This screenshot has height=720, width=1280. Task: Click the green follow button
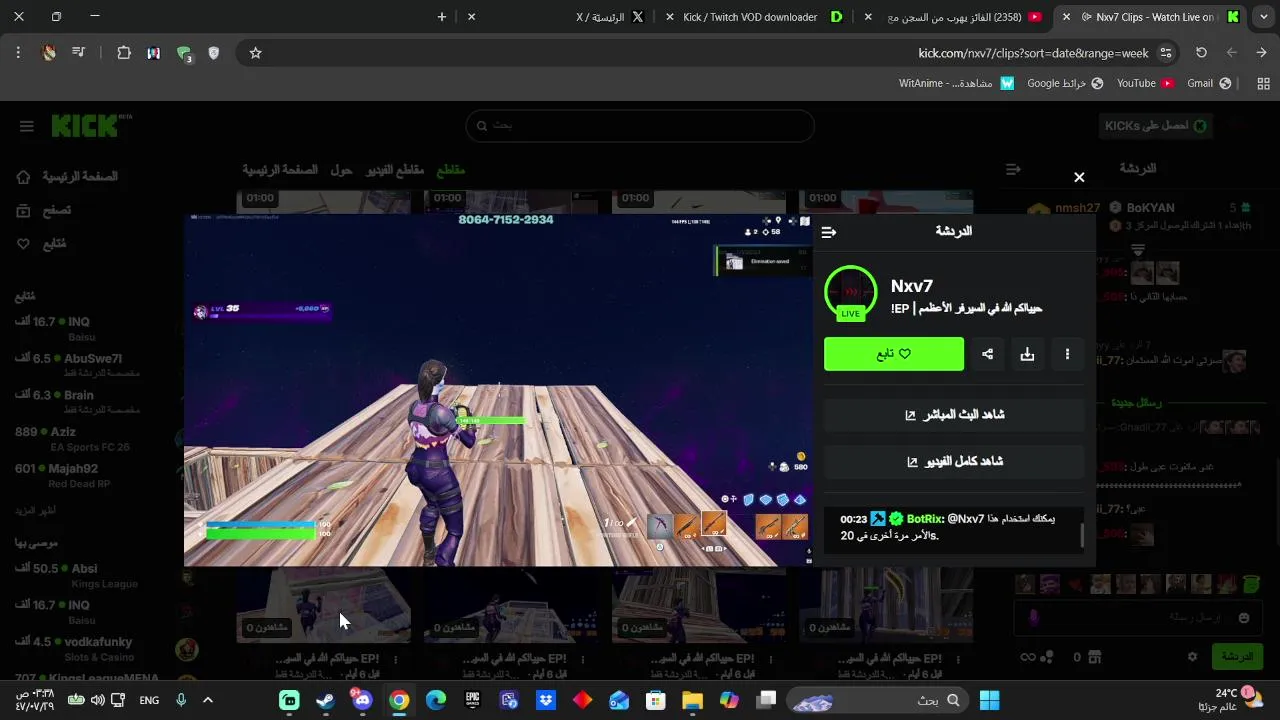point(894,354)
